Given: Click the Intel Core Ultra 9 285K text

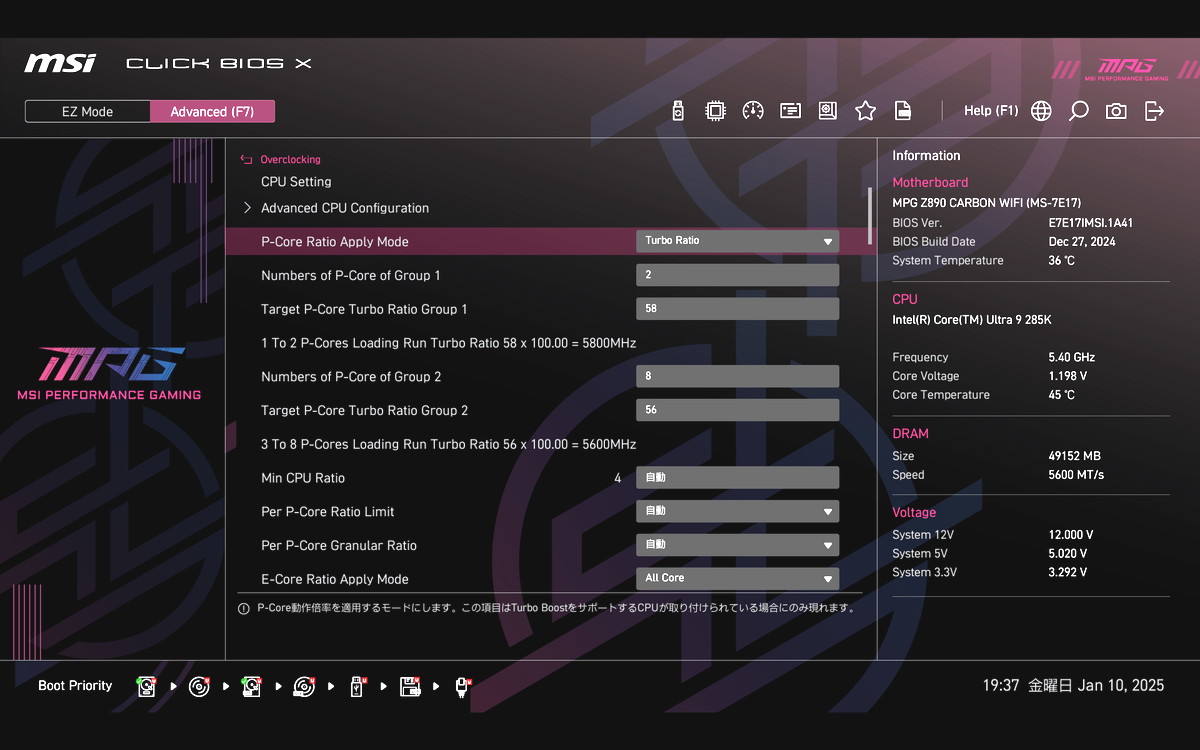Looking at the screenshot, I should tap(972, 320).
